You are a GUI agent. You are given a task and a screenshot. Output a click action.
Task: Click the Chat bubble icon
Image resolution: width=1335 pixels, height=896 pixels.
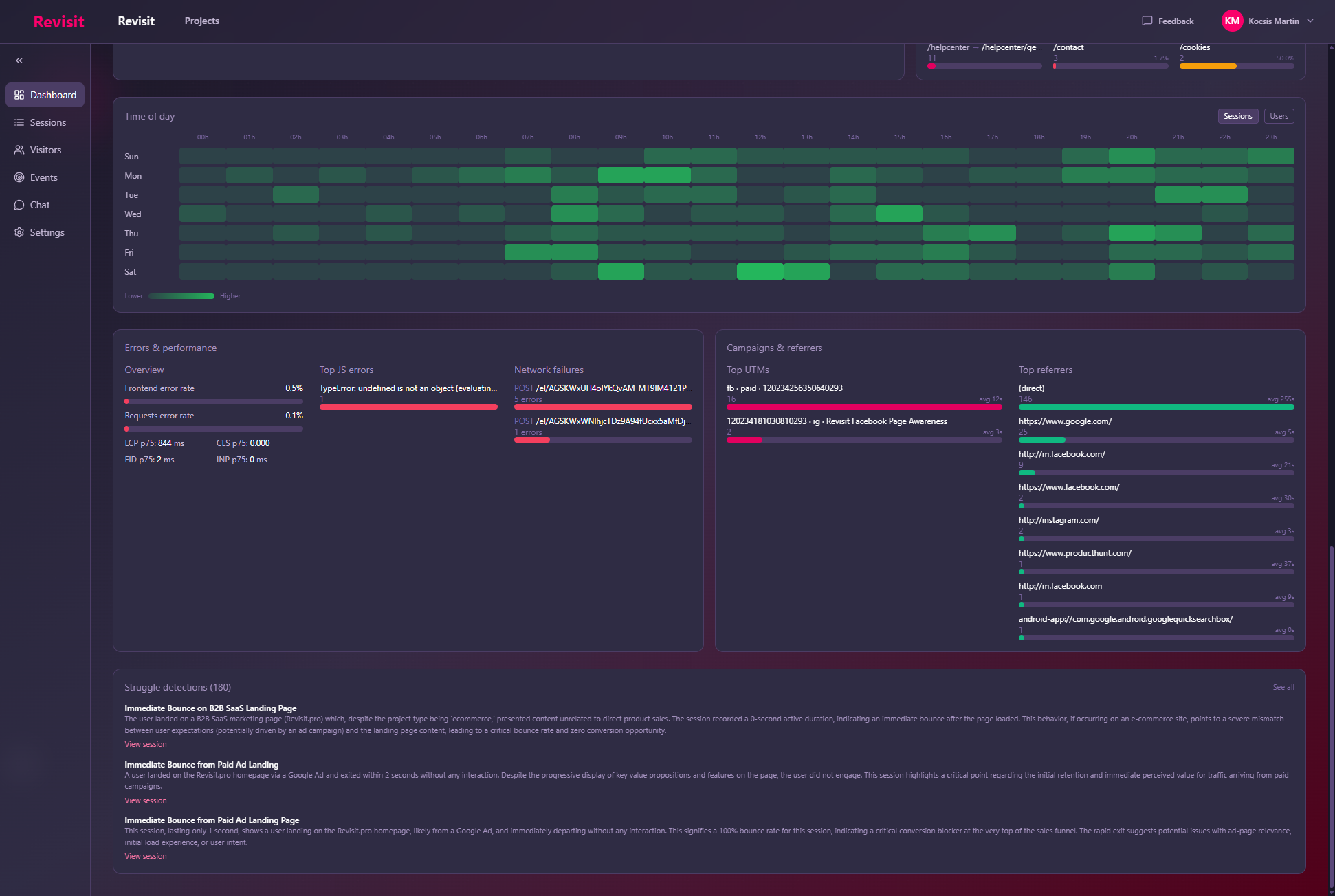tap(19, 205)
